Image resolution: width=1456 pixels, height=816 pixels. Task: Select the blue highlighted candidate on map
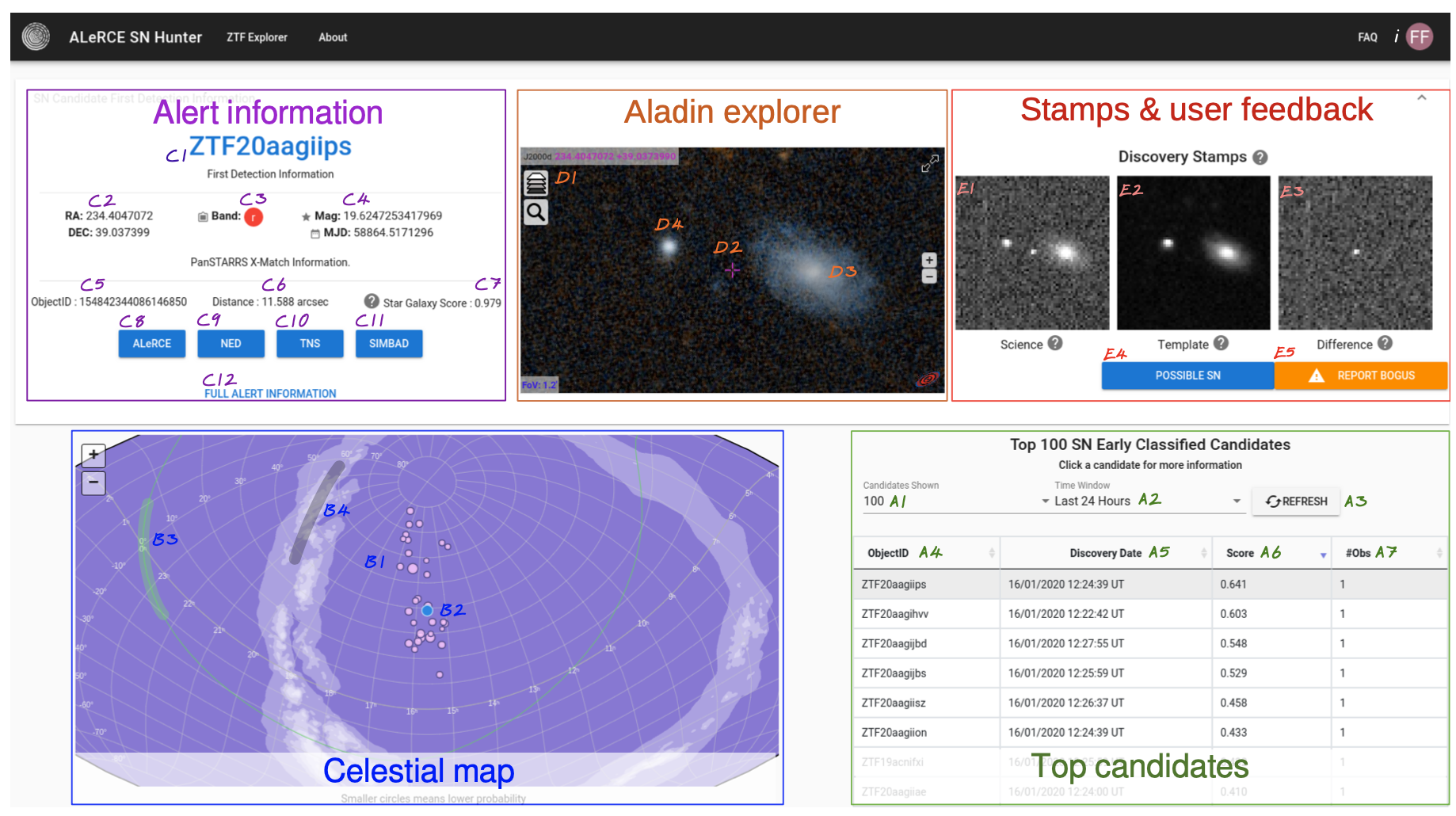(428, 610)
